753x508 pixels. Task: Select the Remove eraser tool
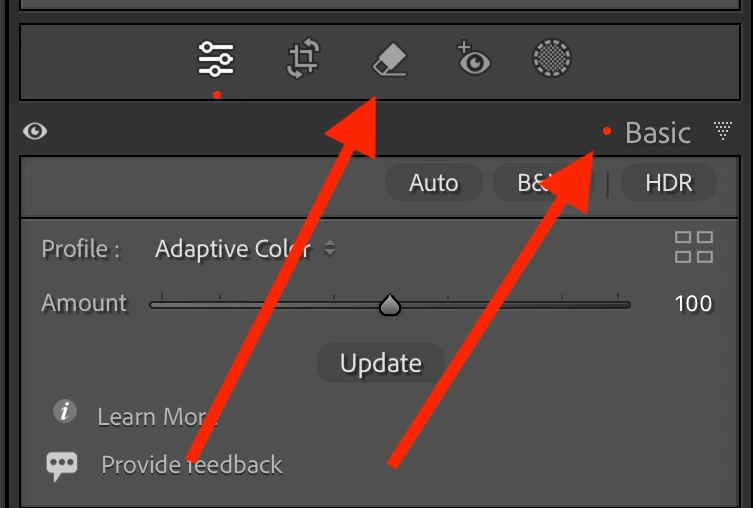(389, 60)
